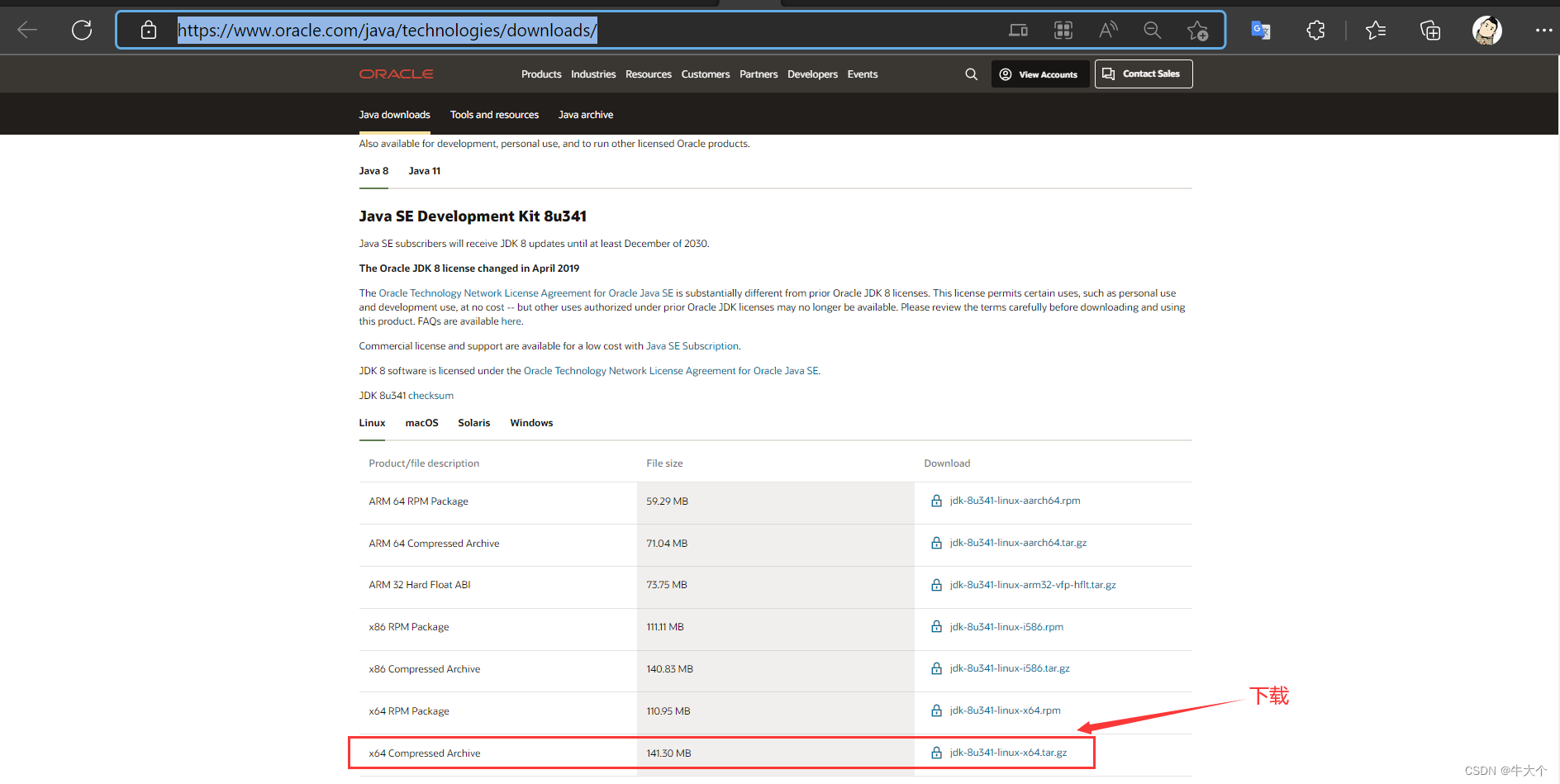The image size is (1560, 784).
Task: Switch to the Windows downloads tab
Action: click(x=531, y=422)
